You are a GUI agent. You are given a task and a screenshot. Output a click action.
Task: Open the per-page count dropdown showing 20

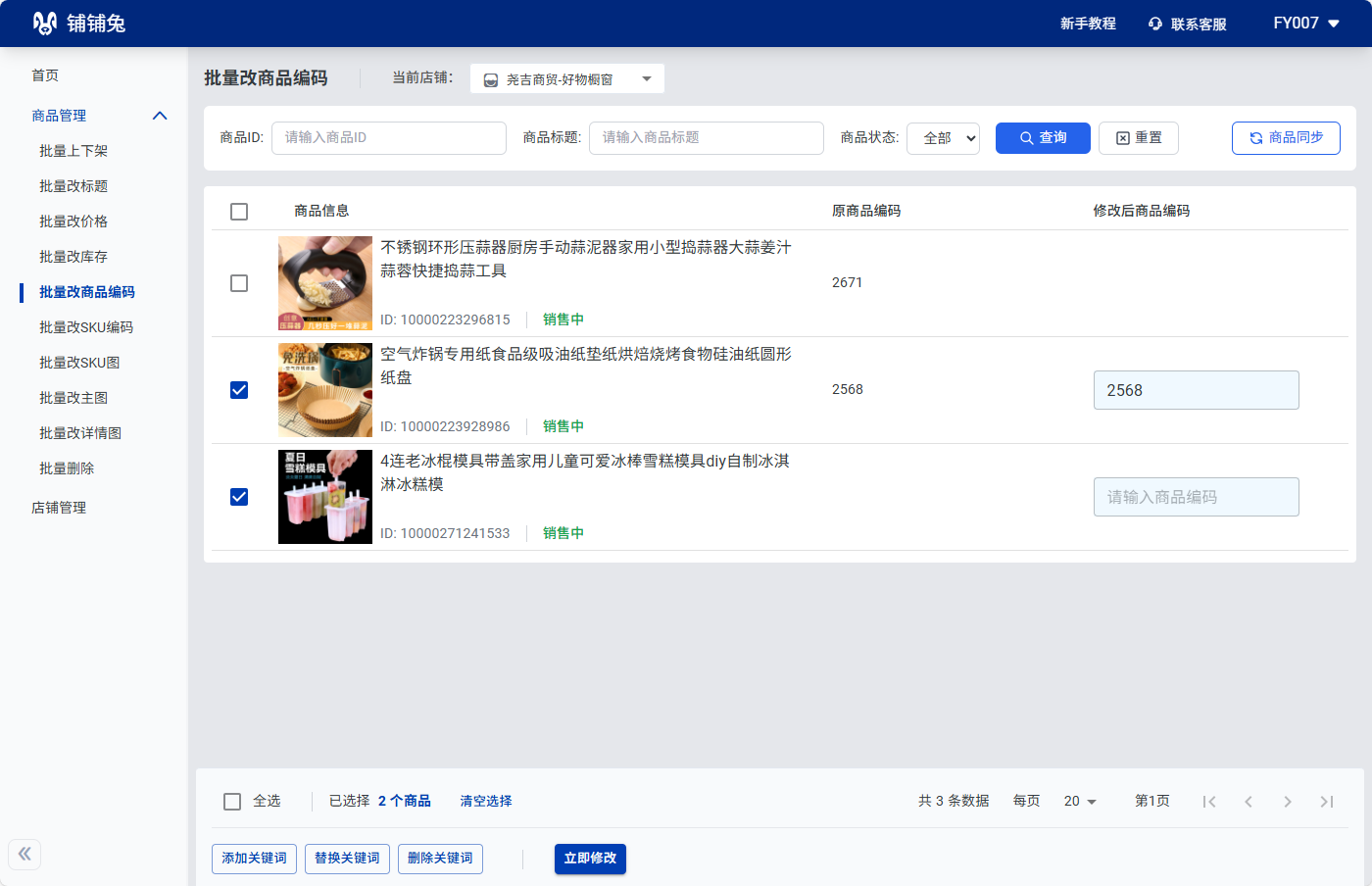(x=1080, y=802)
